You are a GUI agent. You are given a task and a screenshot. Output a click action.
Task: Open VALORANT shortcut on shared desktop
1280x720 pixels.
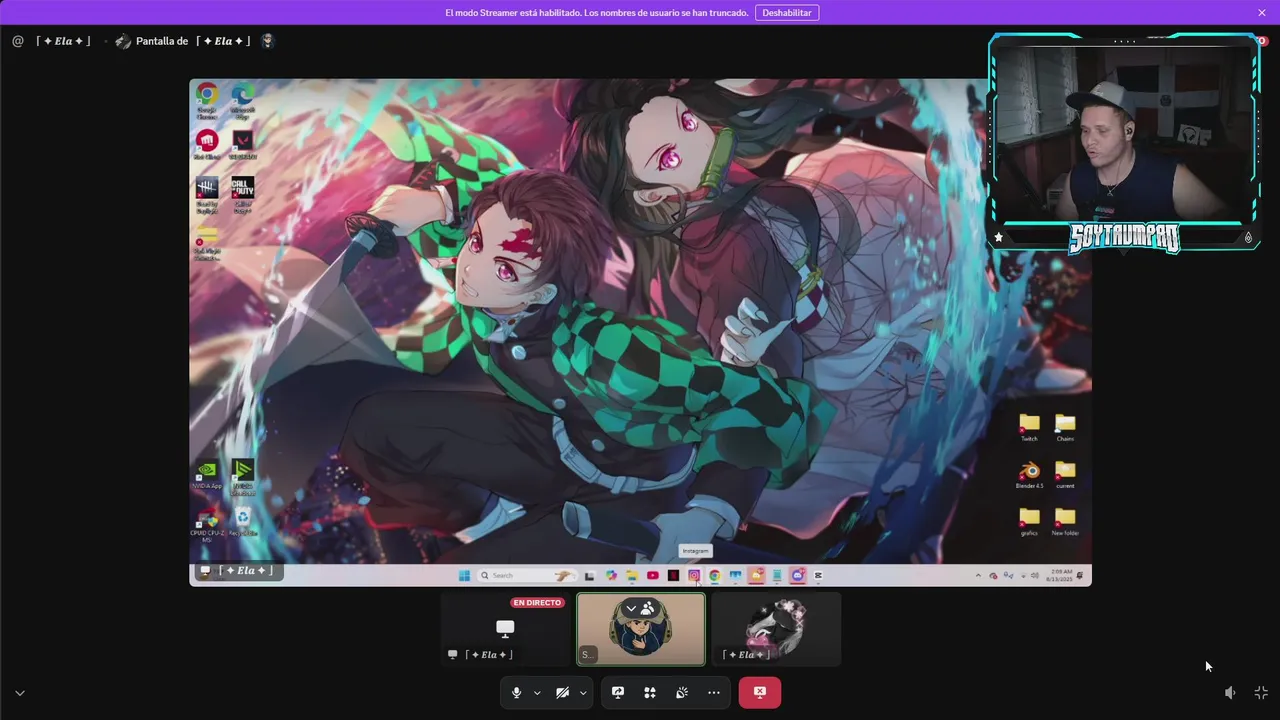[x=242, y=145]
